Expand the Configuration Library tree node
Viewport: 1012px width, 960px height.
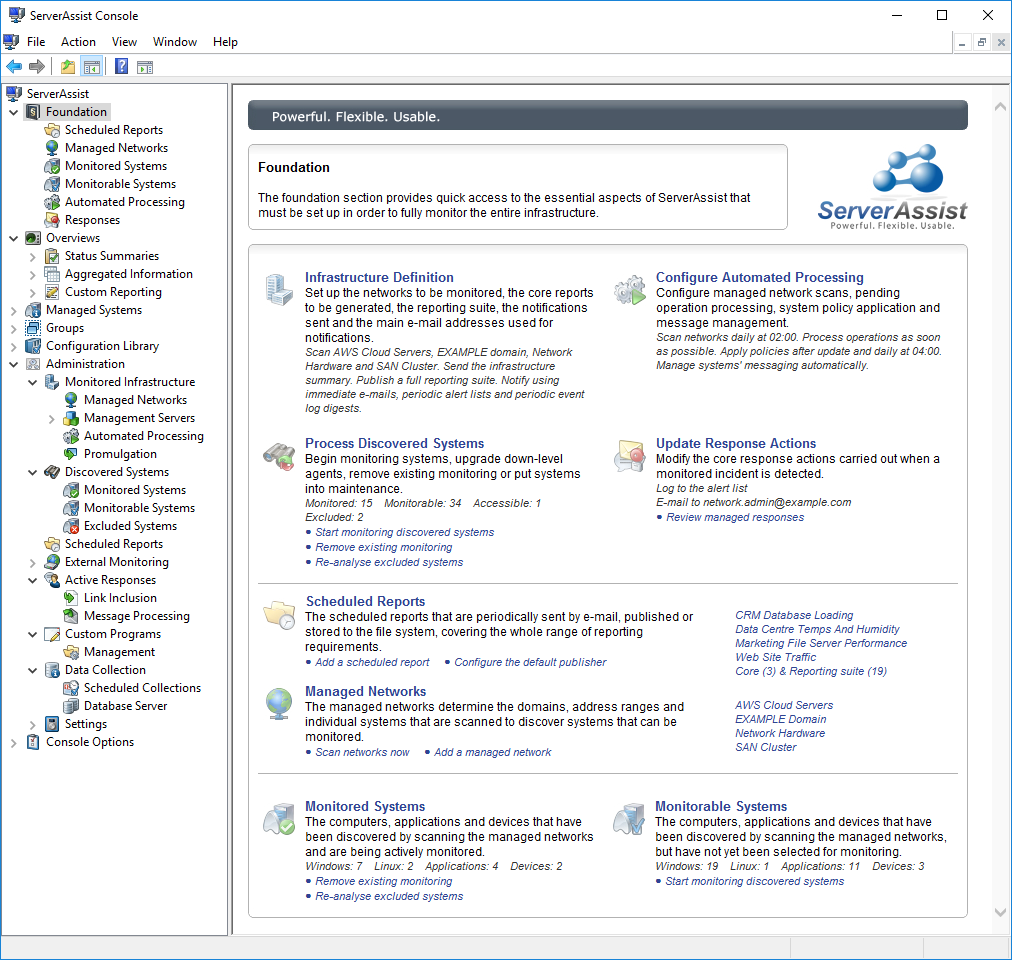tap(14, 347)
